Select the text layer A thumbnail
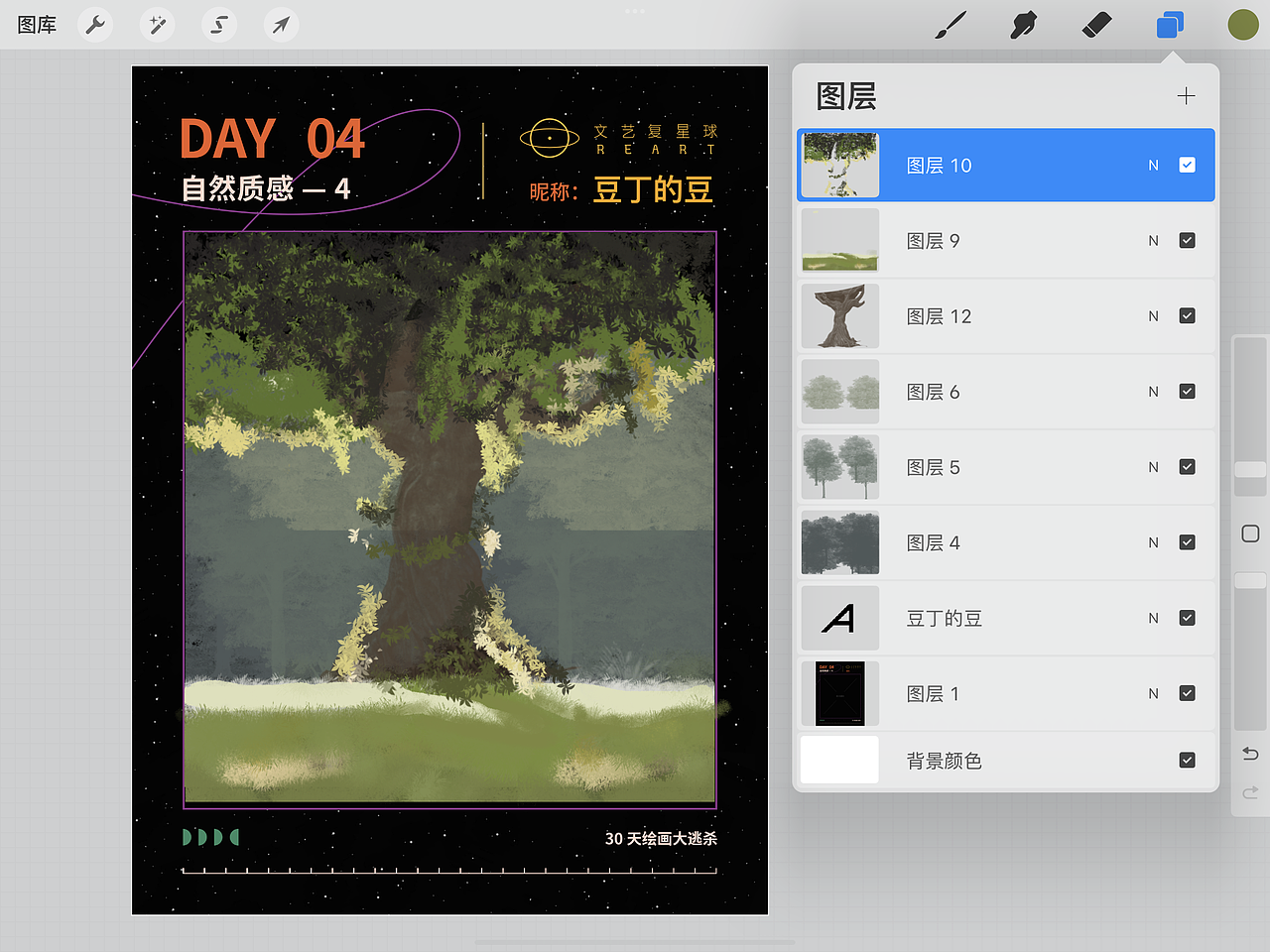This screenshot has height=952, width=1270. coord(840,617)
